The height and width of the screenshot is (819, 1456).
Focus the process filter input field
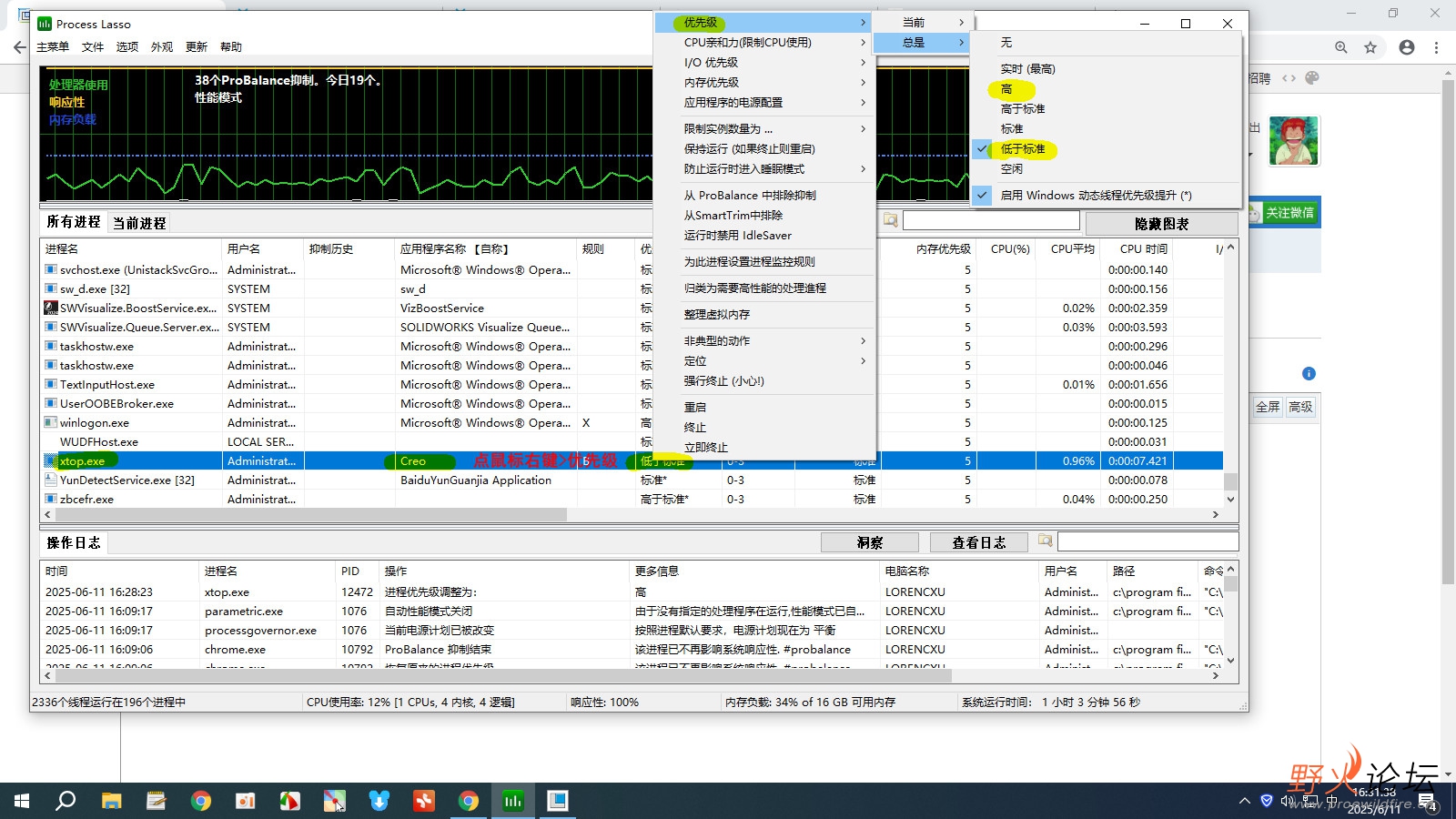pos(991,220)
